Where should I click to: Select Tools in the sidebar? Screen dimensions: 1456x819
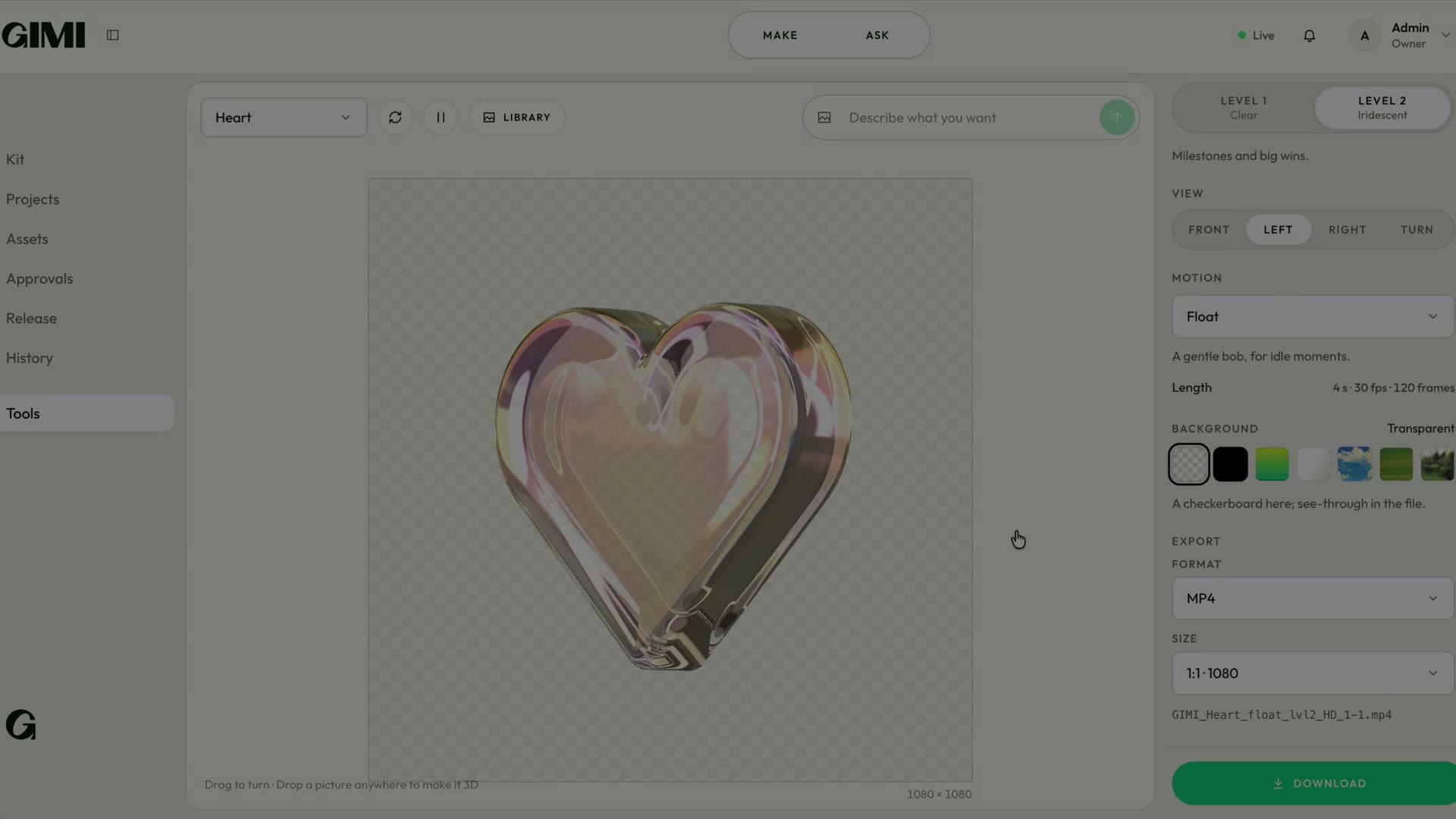(87, 413)
